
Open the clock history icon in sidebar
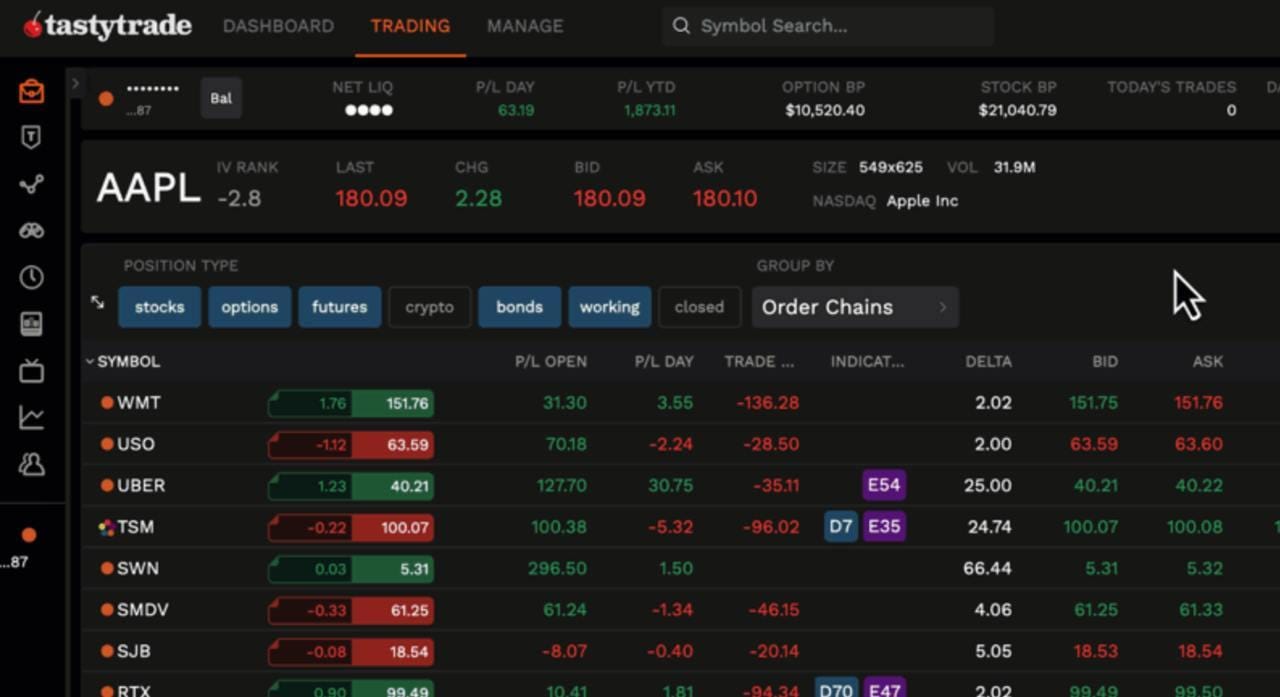tap(31, 277)
